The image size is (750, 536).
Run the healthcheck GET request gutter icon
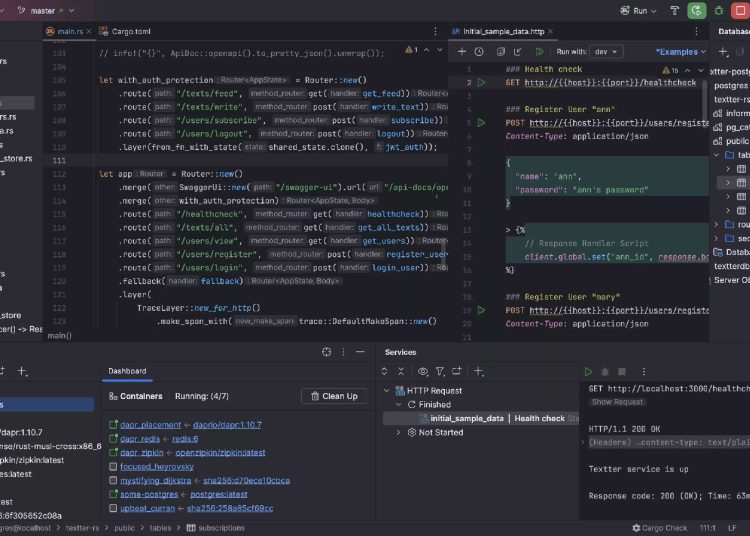coord(481,82)
